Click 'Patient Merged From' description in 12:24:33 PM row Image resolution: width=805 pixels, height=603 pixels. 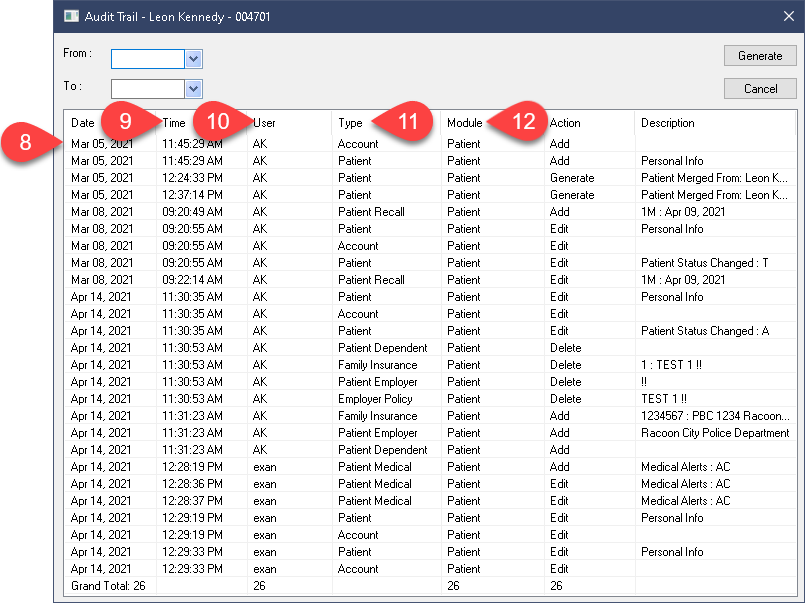click(714, 178)
